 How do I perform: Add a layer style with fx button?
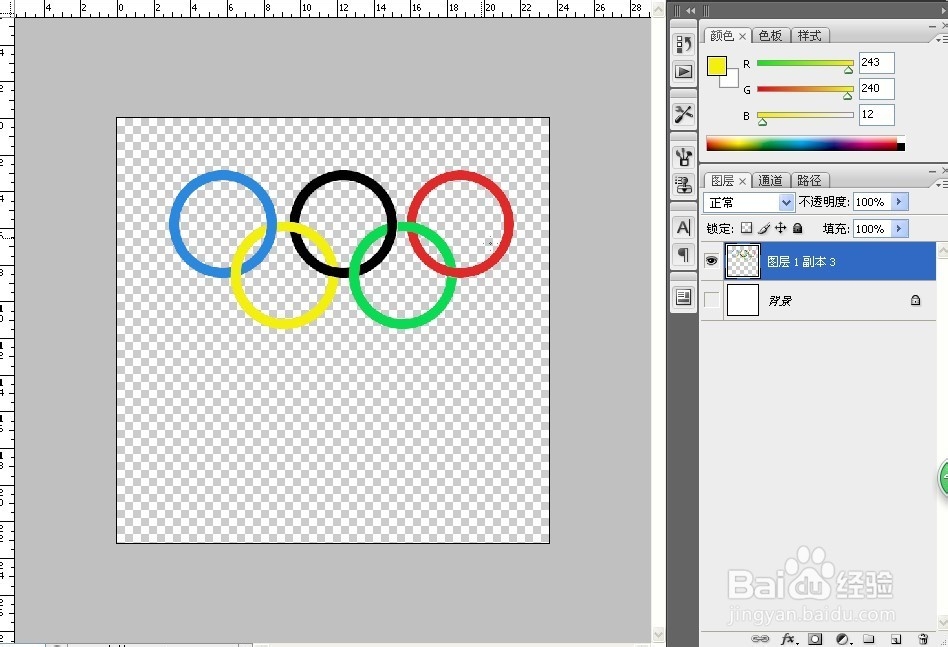(x=788, y=639)
